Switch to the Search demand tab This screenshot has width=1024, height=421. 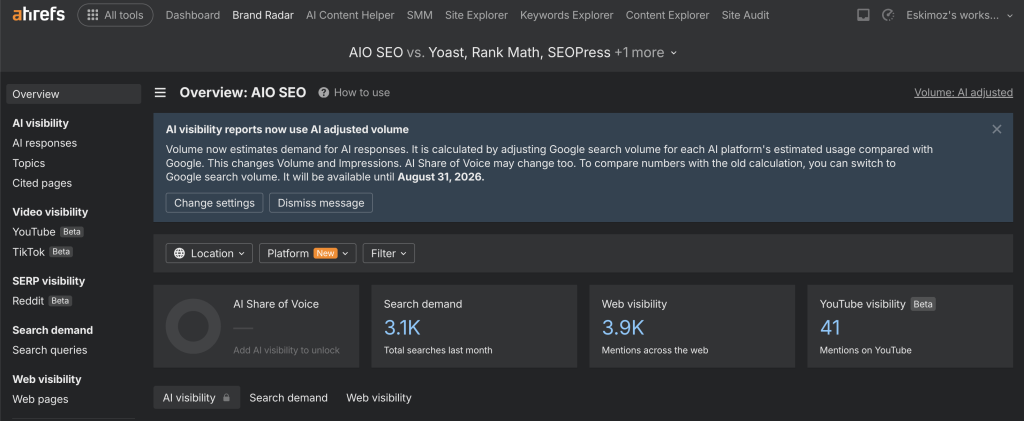pos(289,398)
